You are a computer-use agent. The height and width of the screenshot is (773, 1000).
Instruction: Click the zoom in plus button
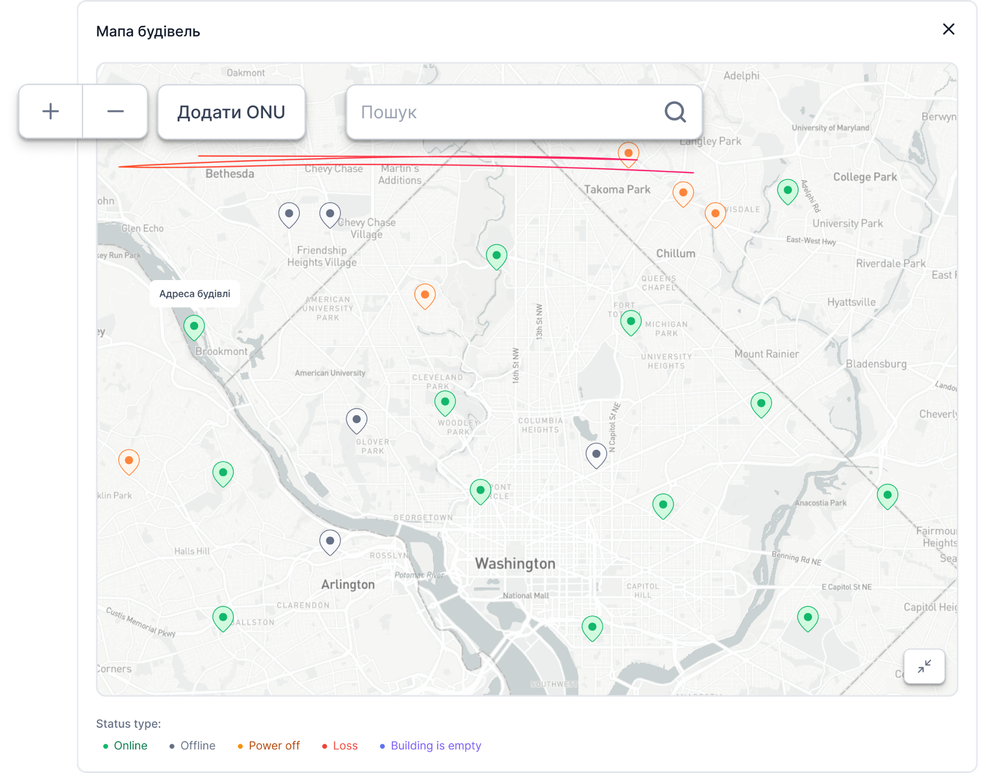click(x=51, y=112)
